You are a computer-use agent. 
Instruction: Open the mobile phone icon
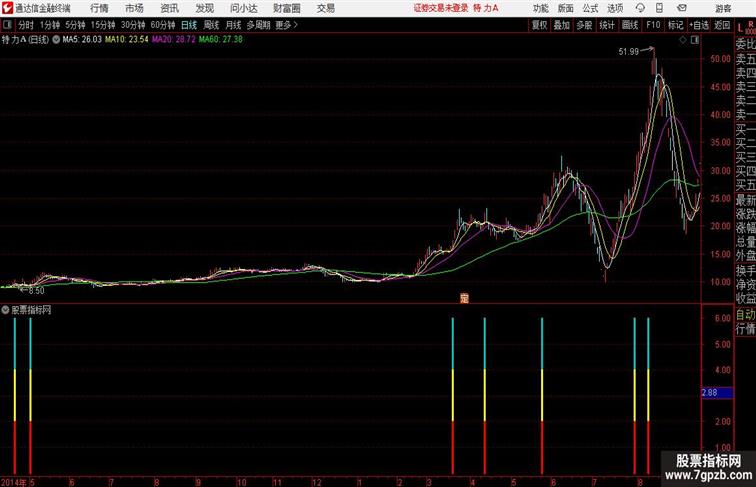point(659,8)
